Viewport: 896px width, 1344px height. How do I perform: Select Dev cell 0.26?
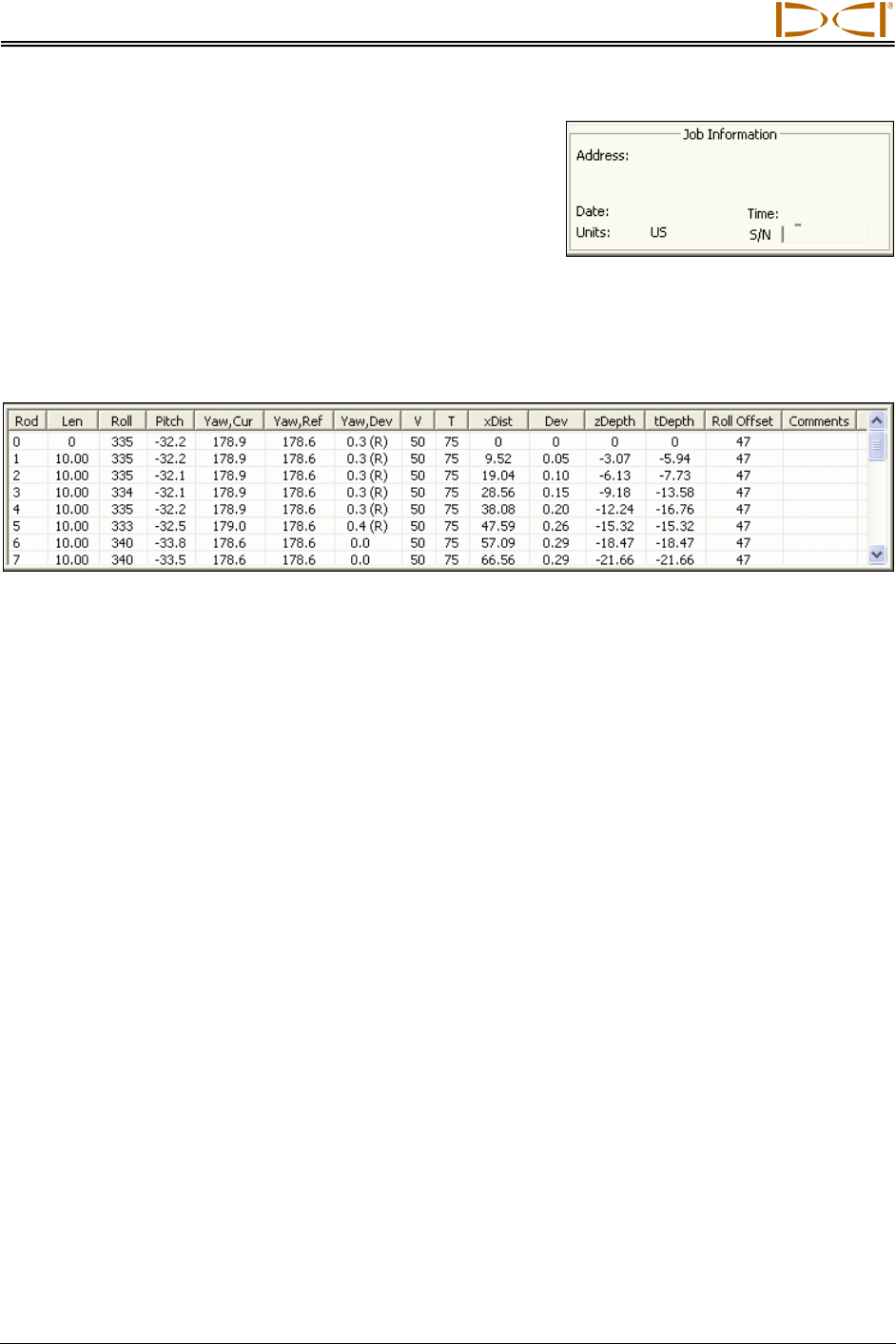tap(556, 526)
